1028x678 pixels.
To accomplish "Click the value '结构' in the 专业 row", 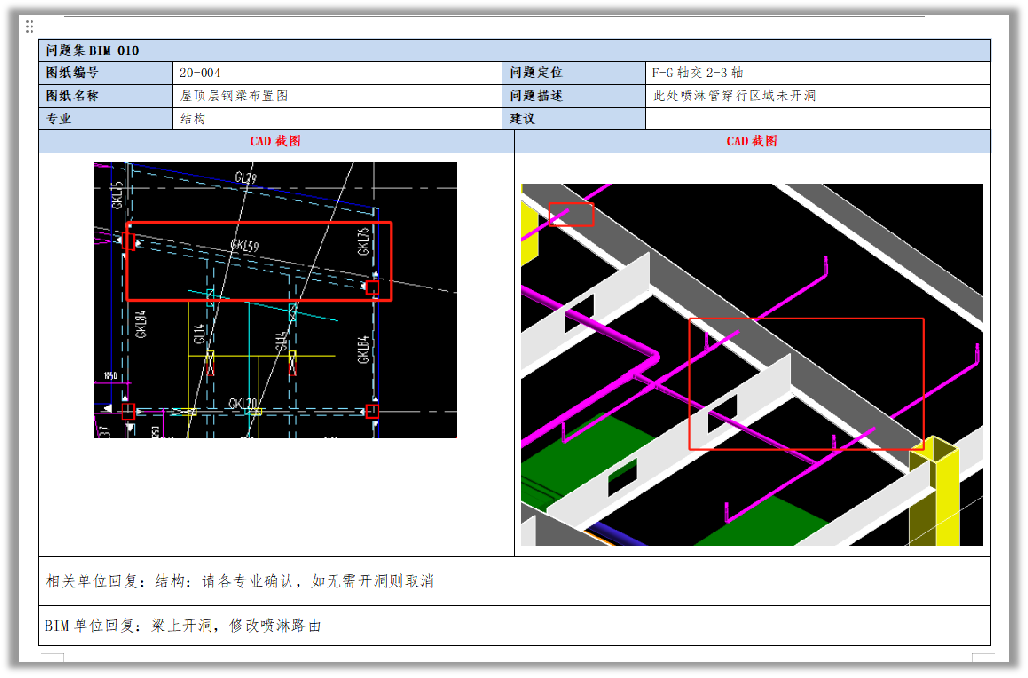I will point(192,119).
